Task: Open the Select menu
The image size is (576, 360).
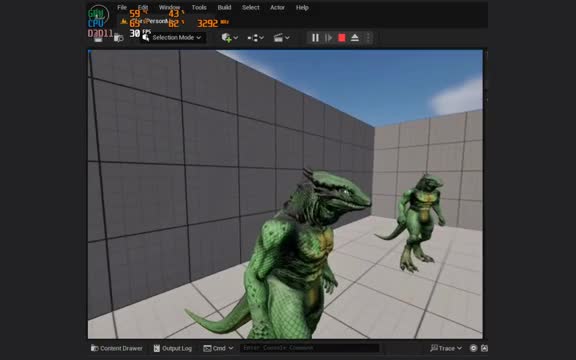Action: click(x=251, y=7)
